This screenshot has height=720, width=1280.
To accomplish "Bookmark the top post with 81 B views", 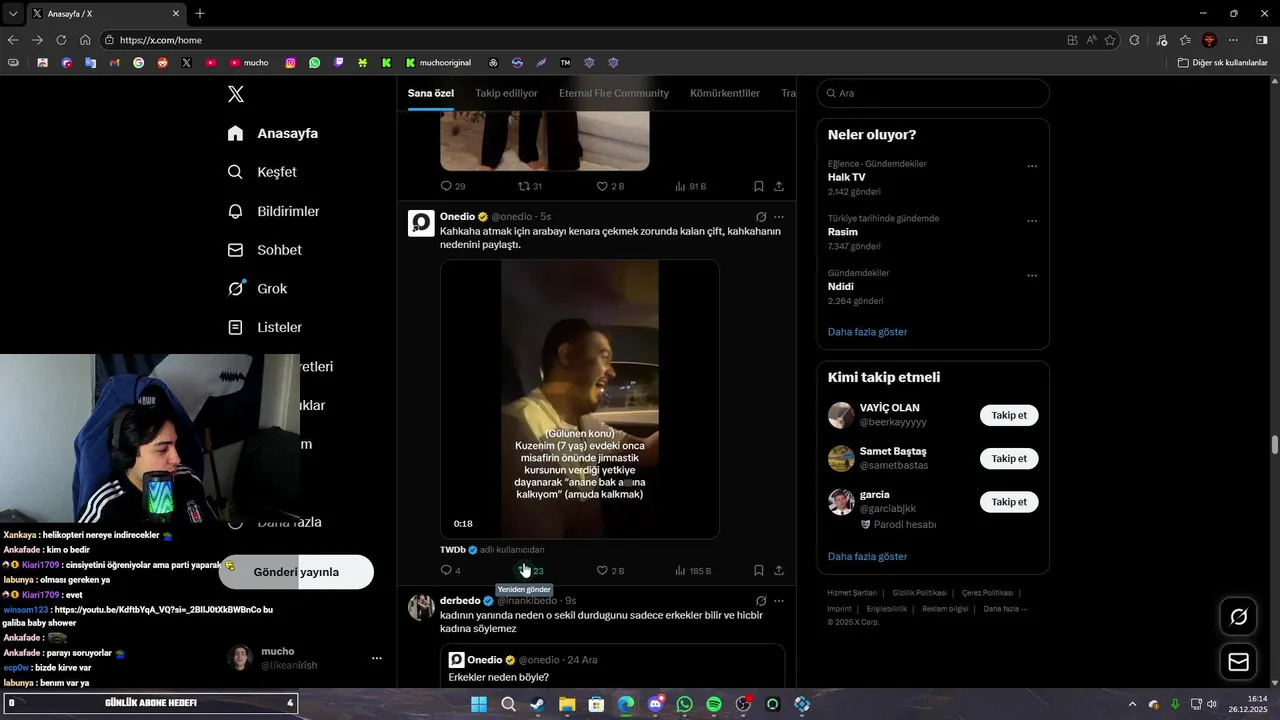I will click(x=758, y=186).
